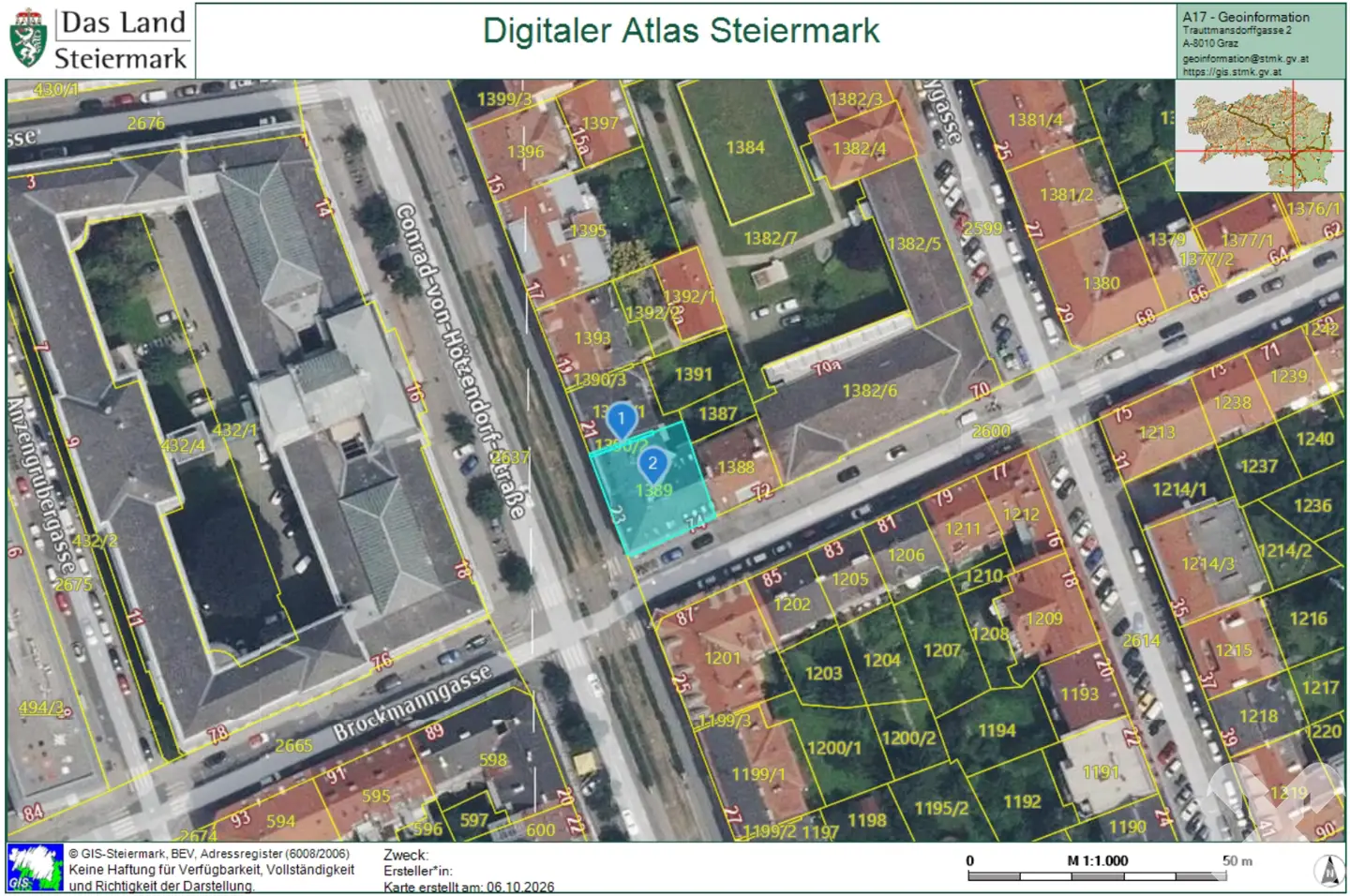Click the Ersteller*in: field label
This screenshot has height=896, width=1350.
tap(418, 871)
